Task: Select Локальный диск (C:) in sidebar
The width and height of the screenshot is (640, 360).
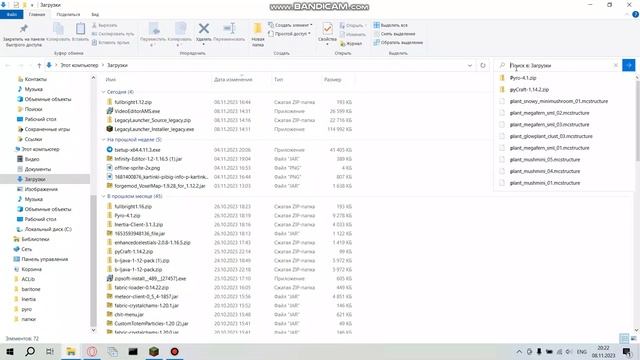Action: (48, 229)
